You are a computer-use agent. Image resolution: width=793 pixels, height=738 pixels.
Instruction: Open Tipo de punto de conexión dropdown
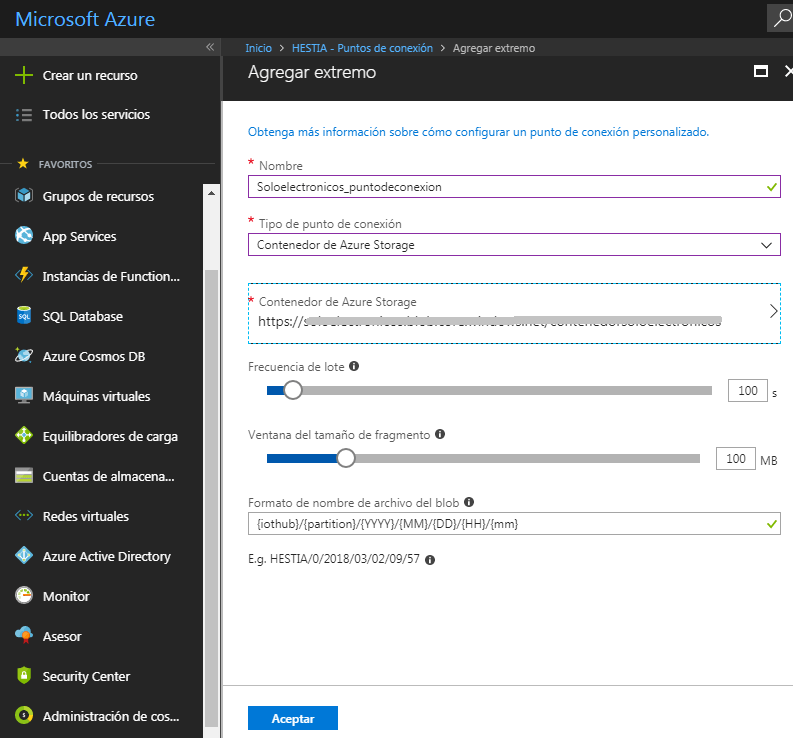tap(513, 245)
